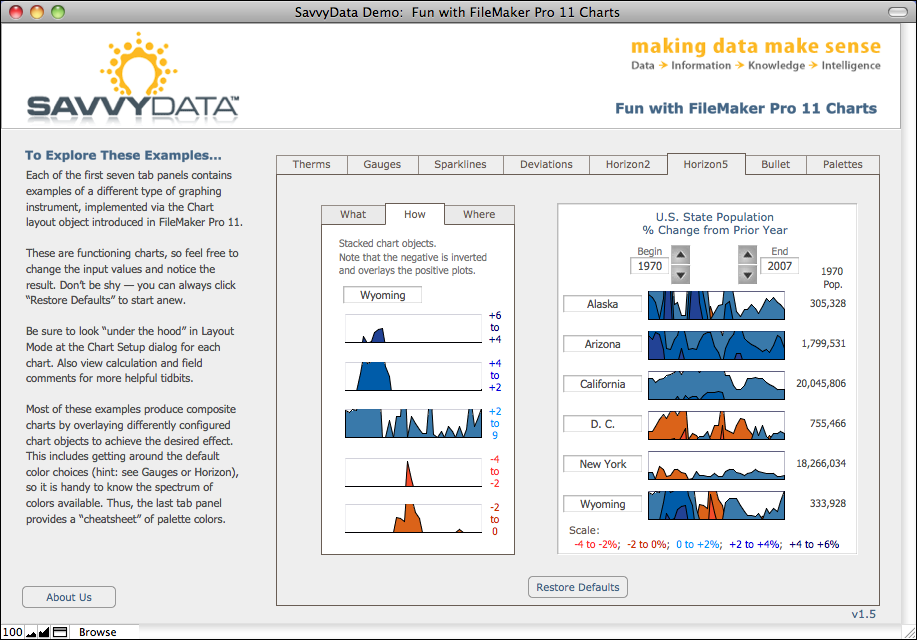Click the New York population value 18,266,034

click(x=821, y=463)
